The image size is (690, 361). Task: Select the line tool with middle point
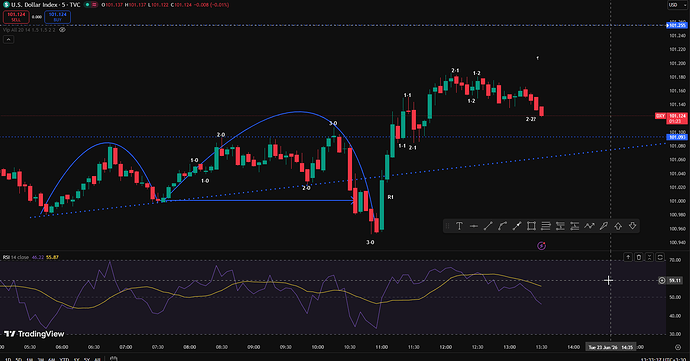click(x=517, y=226)
